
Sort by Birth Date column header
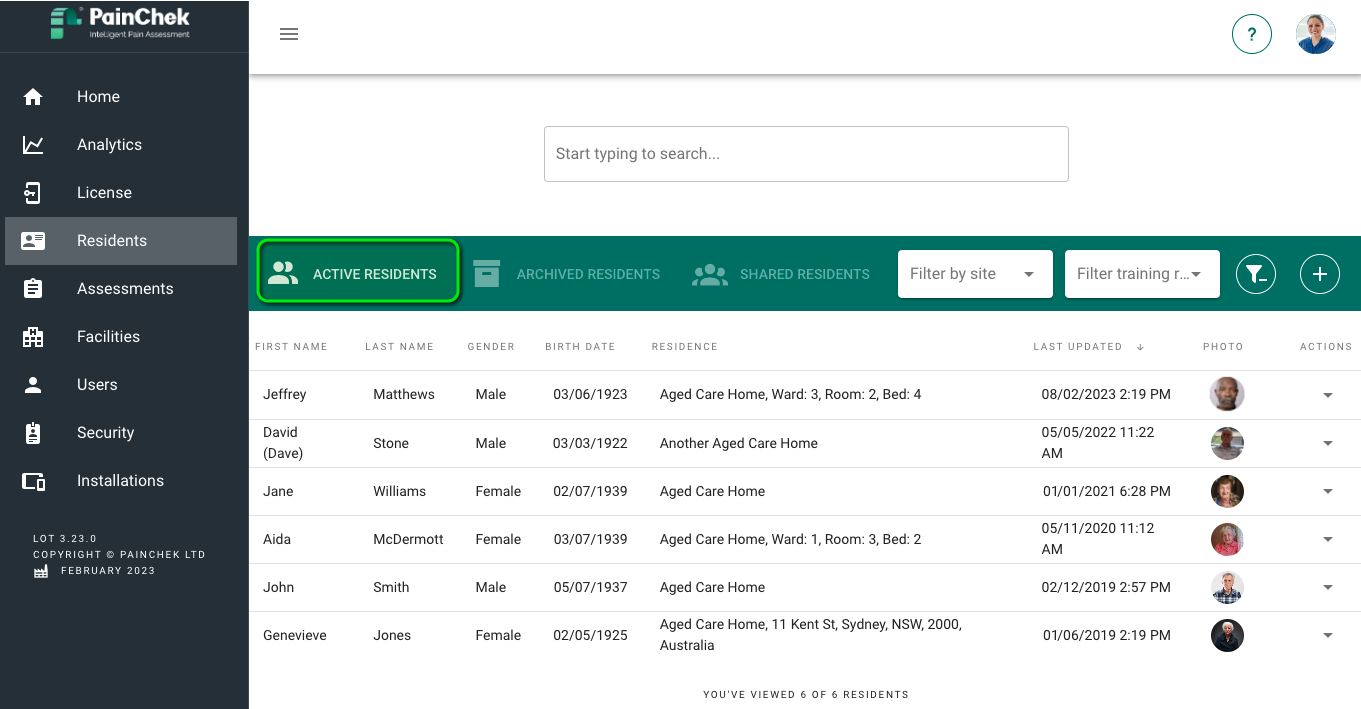click(580, 347)
